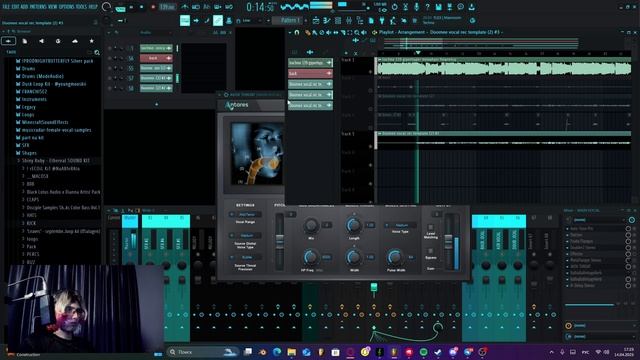Screen dimensions: 640x360
Task: Open File Explorer from the taskbar
Action: tap(291, 352)
